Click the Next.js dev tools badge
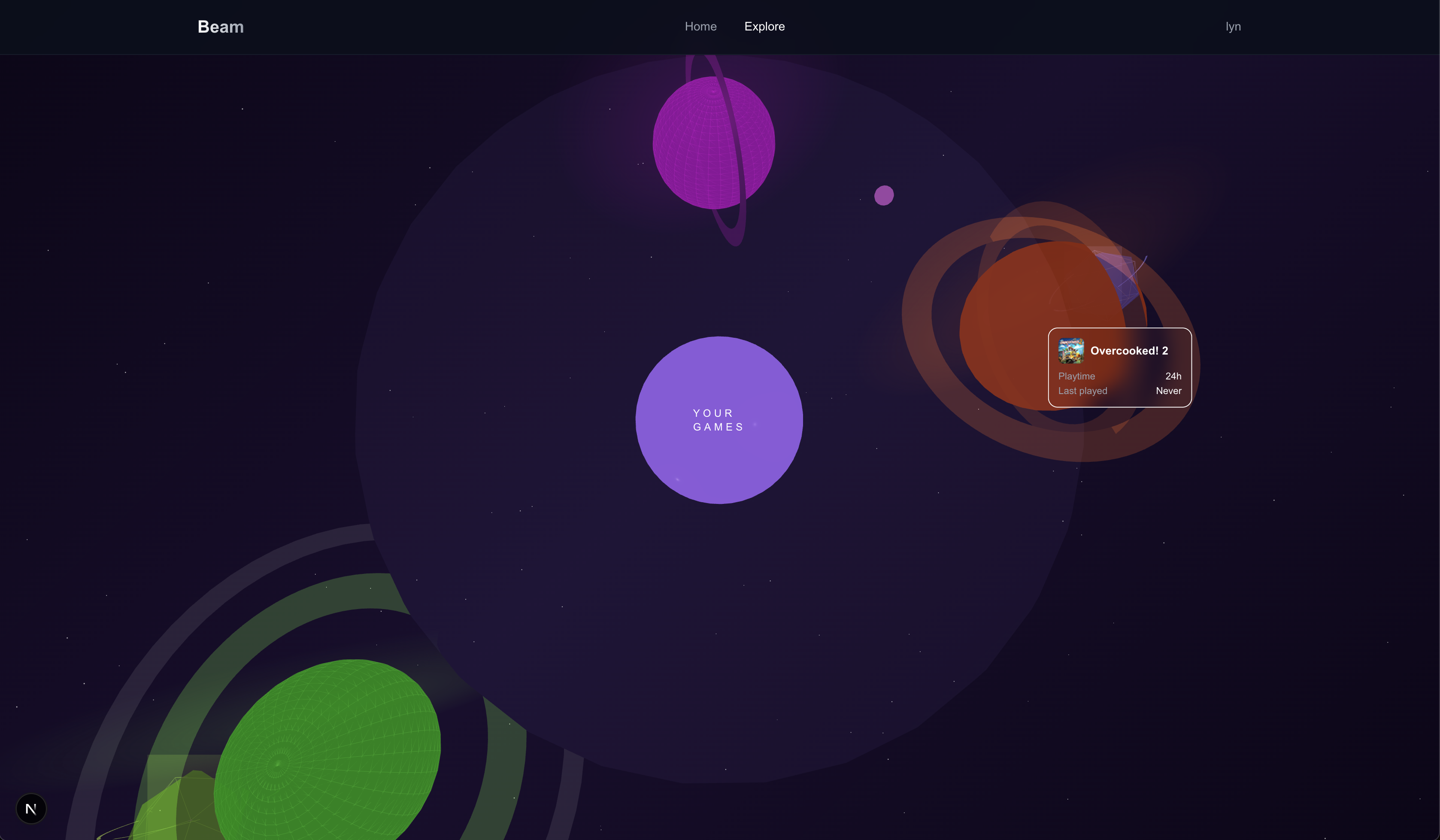The height and width of the screenshot is (840, 1440). coord(31,808)
